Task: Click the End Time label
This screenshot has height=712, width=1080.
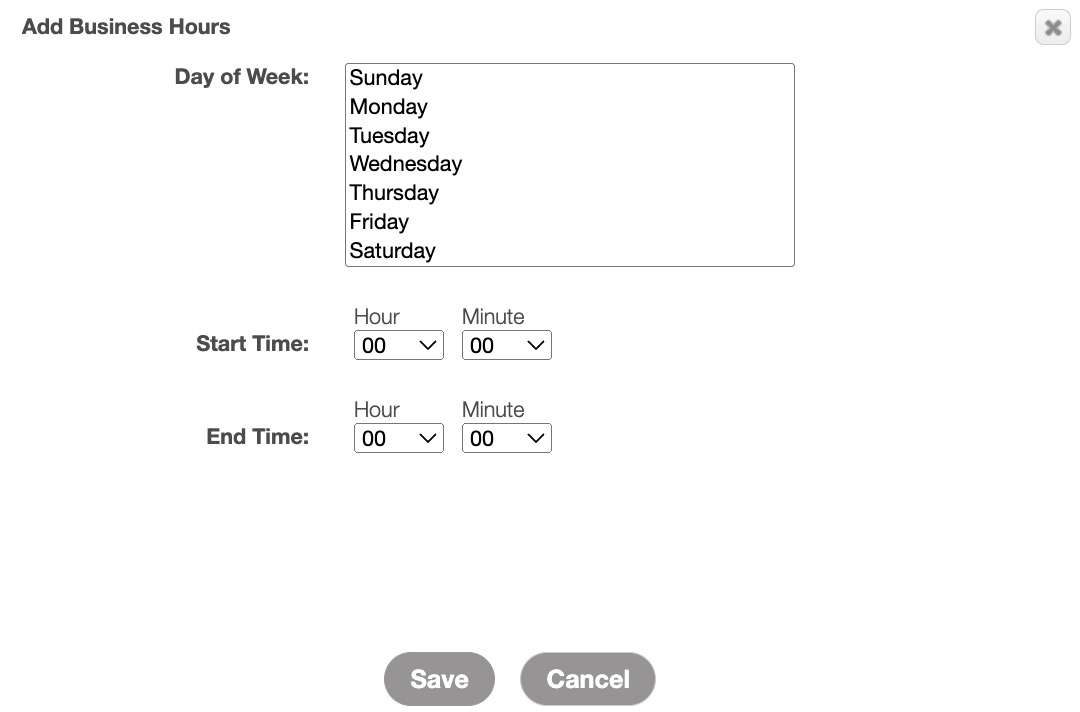Action: point(257,437)
